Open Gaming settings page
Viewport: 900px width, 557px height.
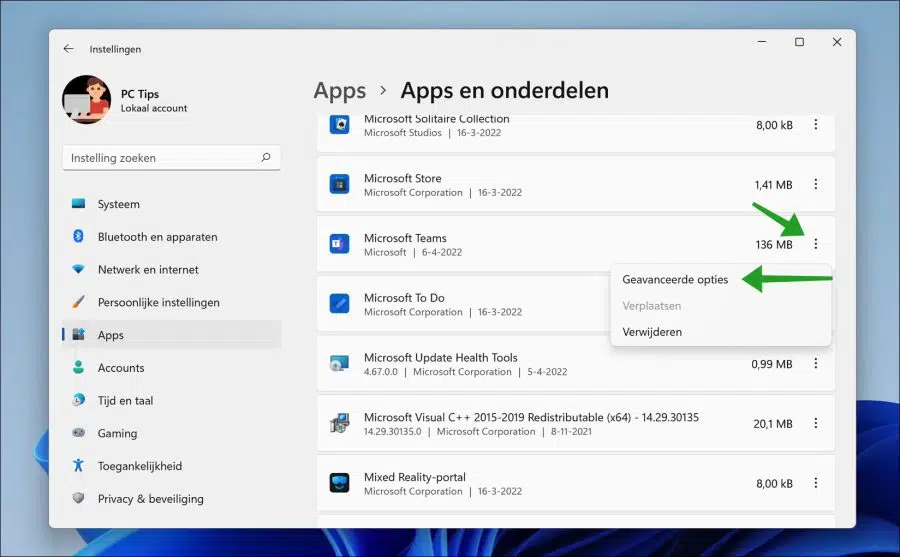click(x=172, y=433)
